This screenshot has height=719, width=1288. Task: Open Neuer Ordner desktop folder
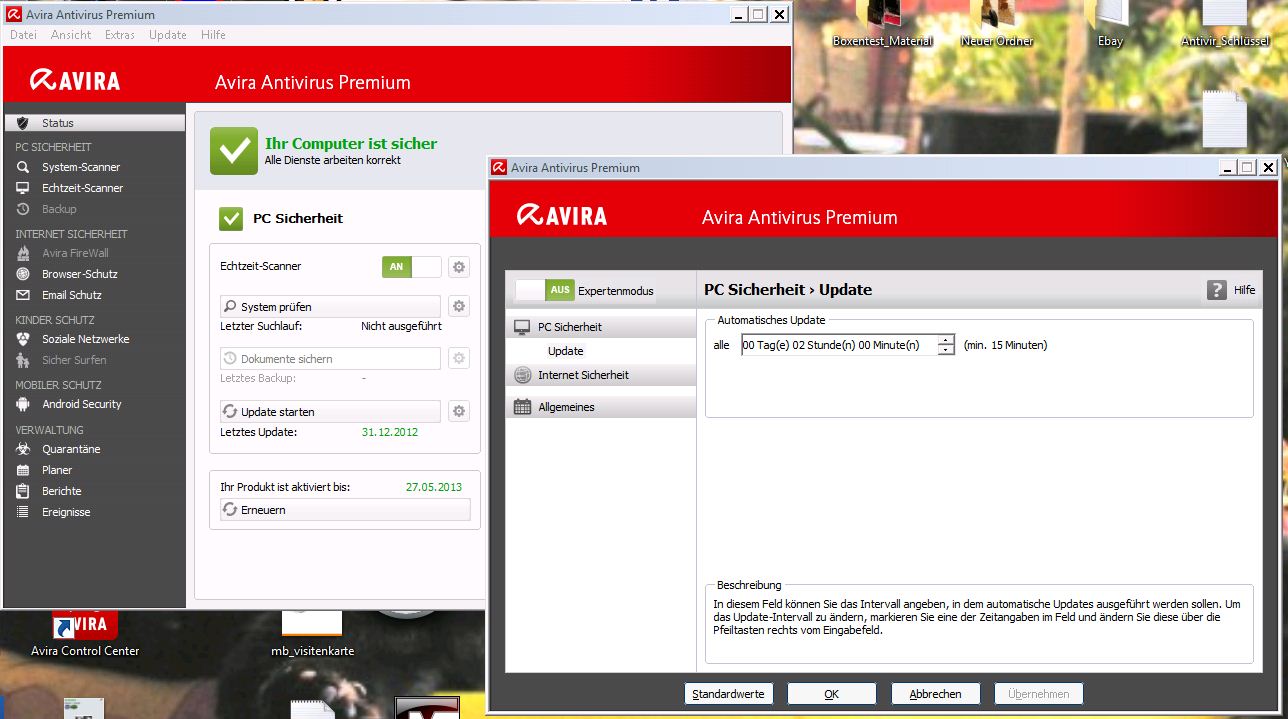996,25
